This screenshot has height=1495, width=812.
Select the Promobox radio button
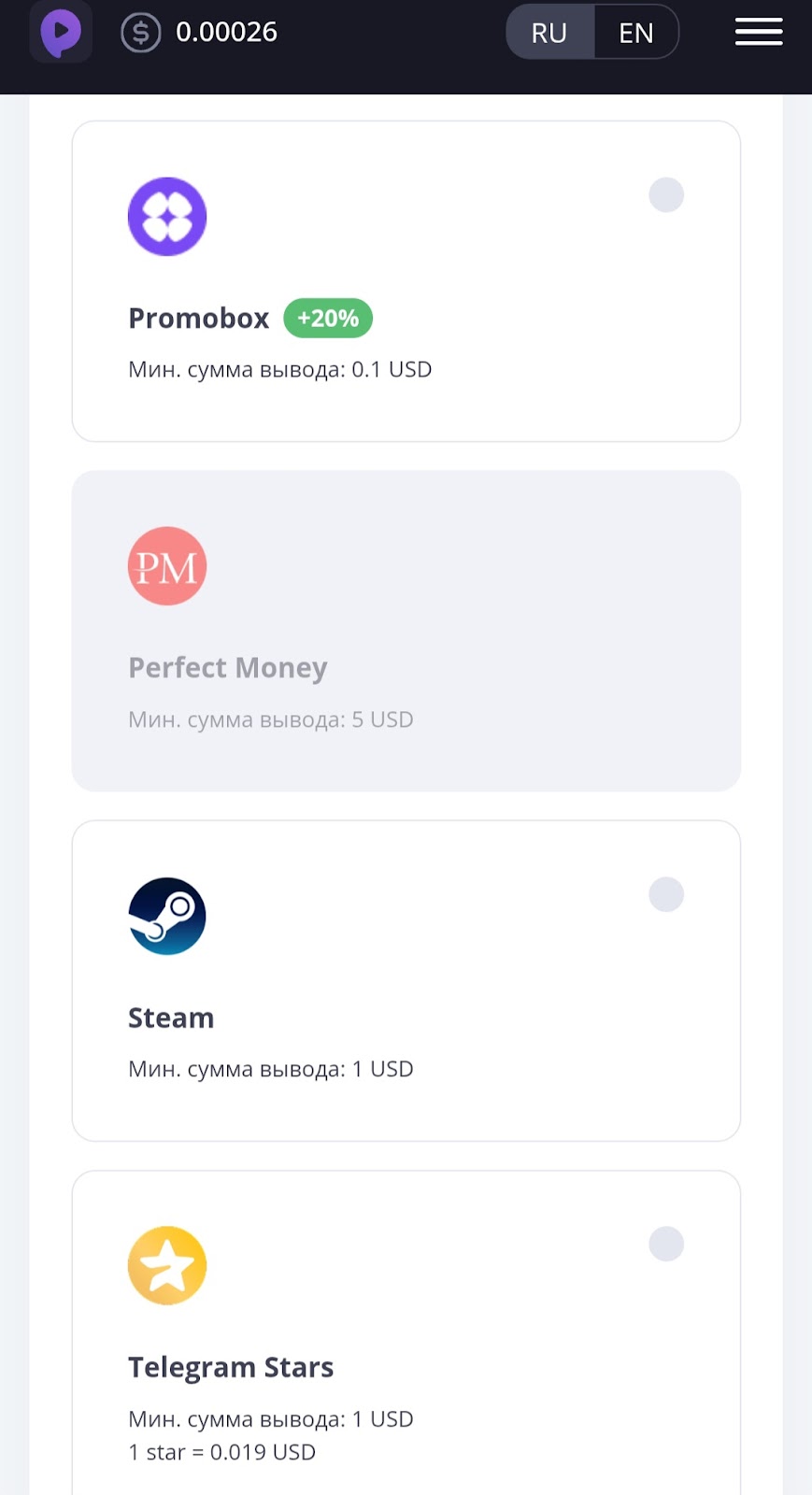(666, 195)
